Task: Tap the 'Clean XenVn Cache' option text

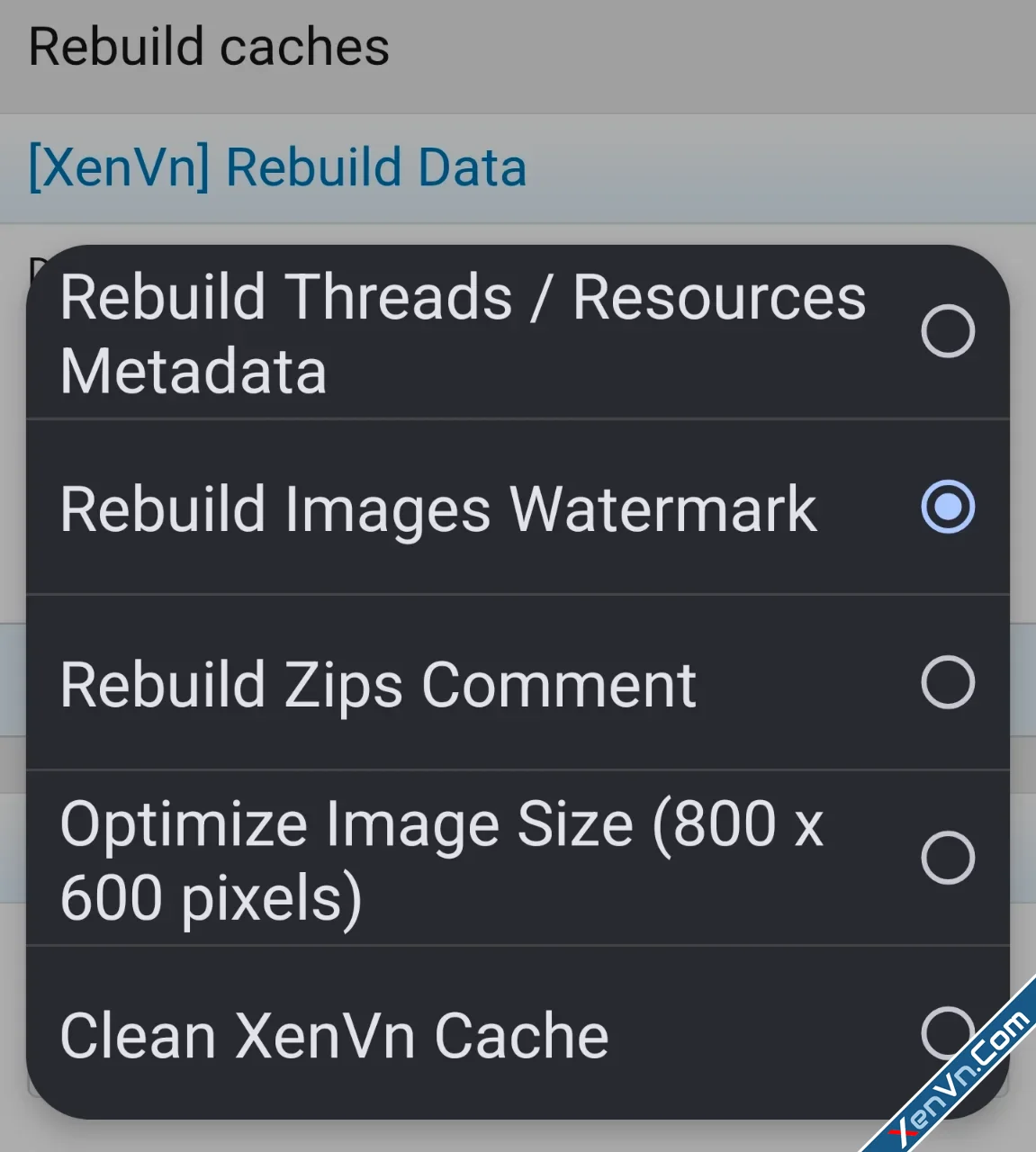Action: coord(334,1036)
